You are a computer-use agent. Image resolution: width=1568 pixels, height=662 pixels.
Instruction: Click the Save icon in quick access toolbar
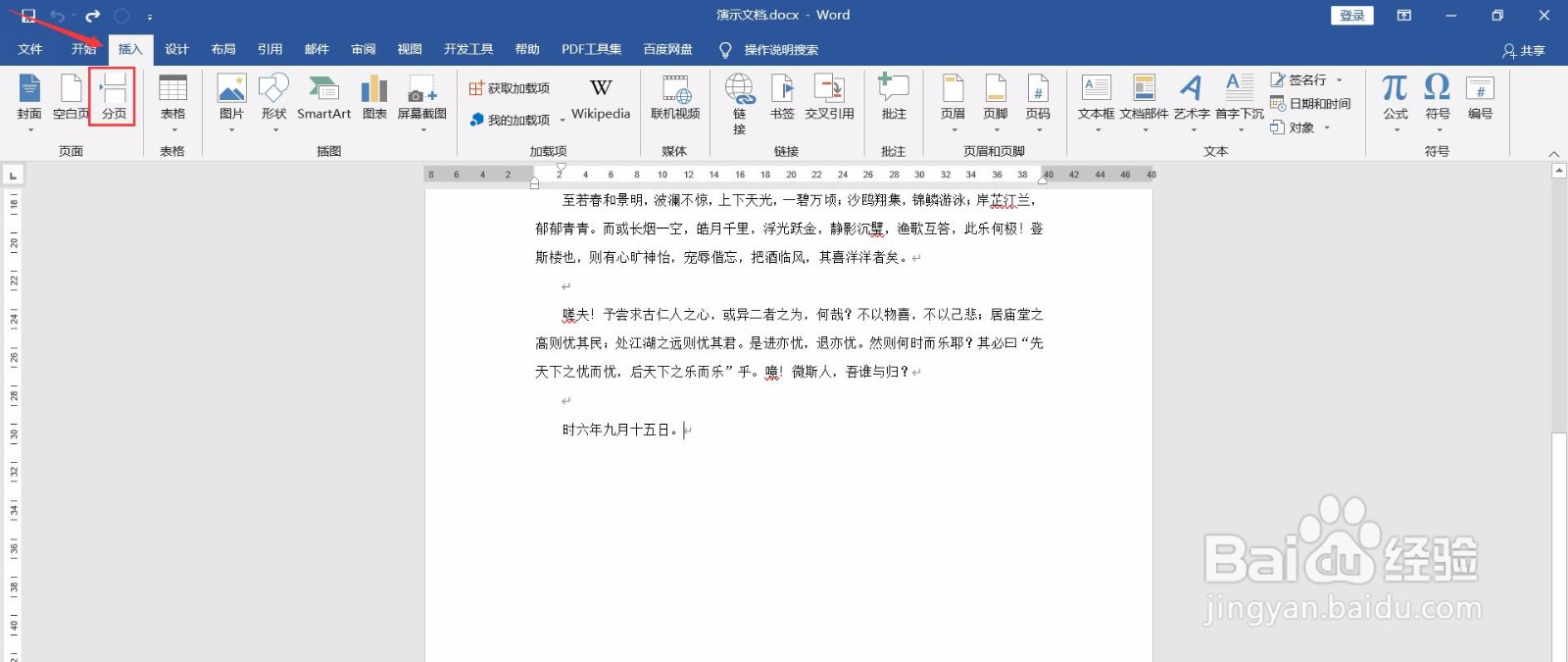point(28,16)
